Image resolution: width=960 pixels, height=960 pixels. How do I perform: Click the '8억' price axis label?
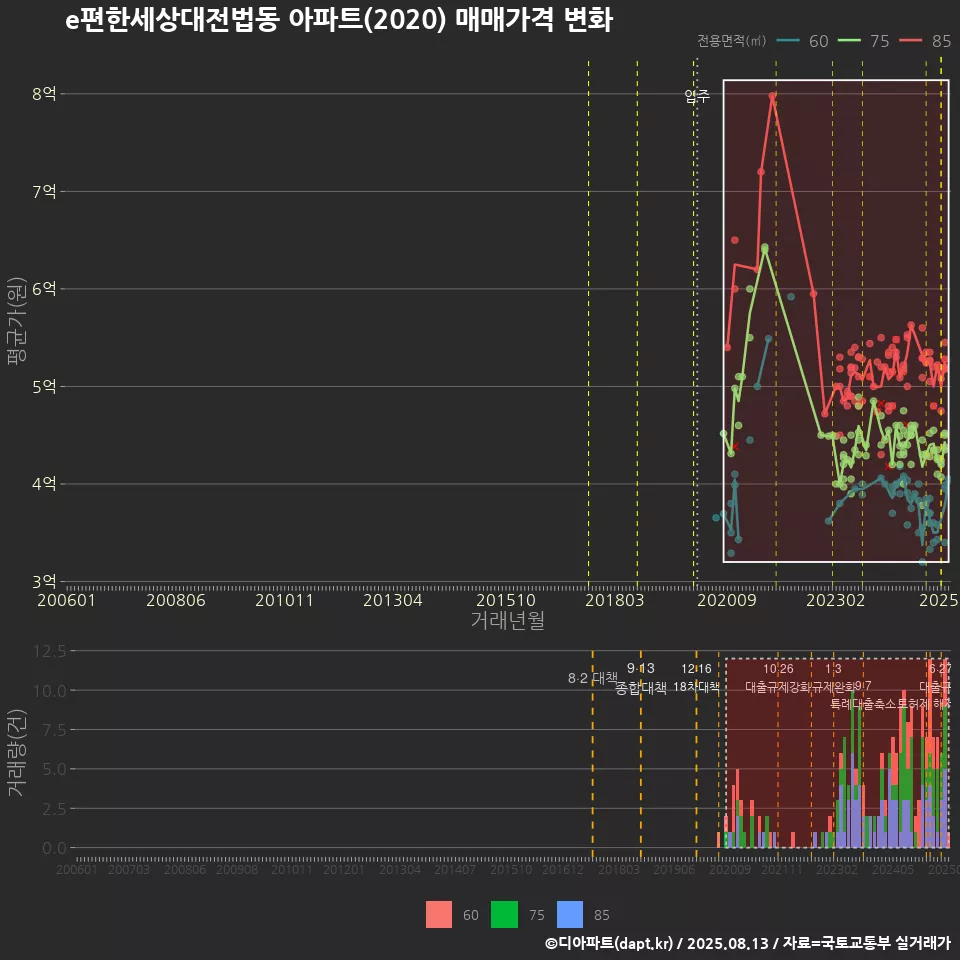click(x=44, y=94)
